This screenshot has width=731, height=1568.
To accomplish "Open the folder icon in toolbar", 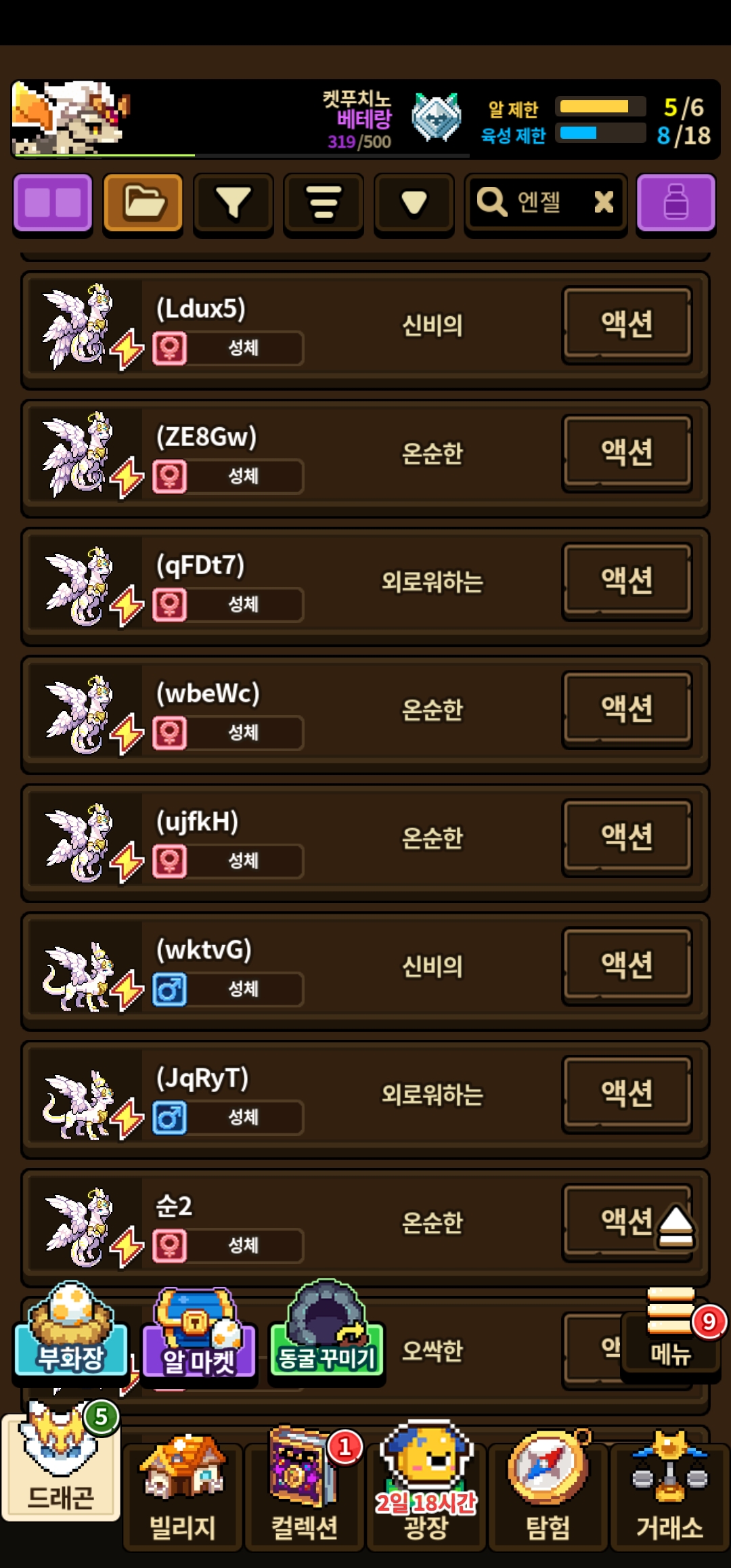I will [143, 203].
